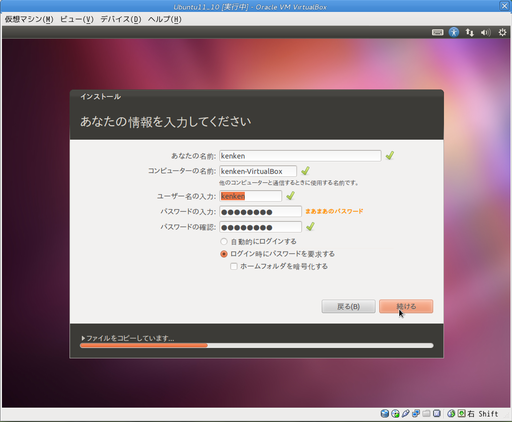
Task: Click the VirtualBox mouse integration status icon
Action: [451, 414]
